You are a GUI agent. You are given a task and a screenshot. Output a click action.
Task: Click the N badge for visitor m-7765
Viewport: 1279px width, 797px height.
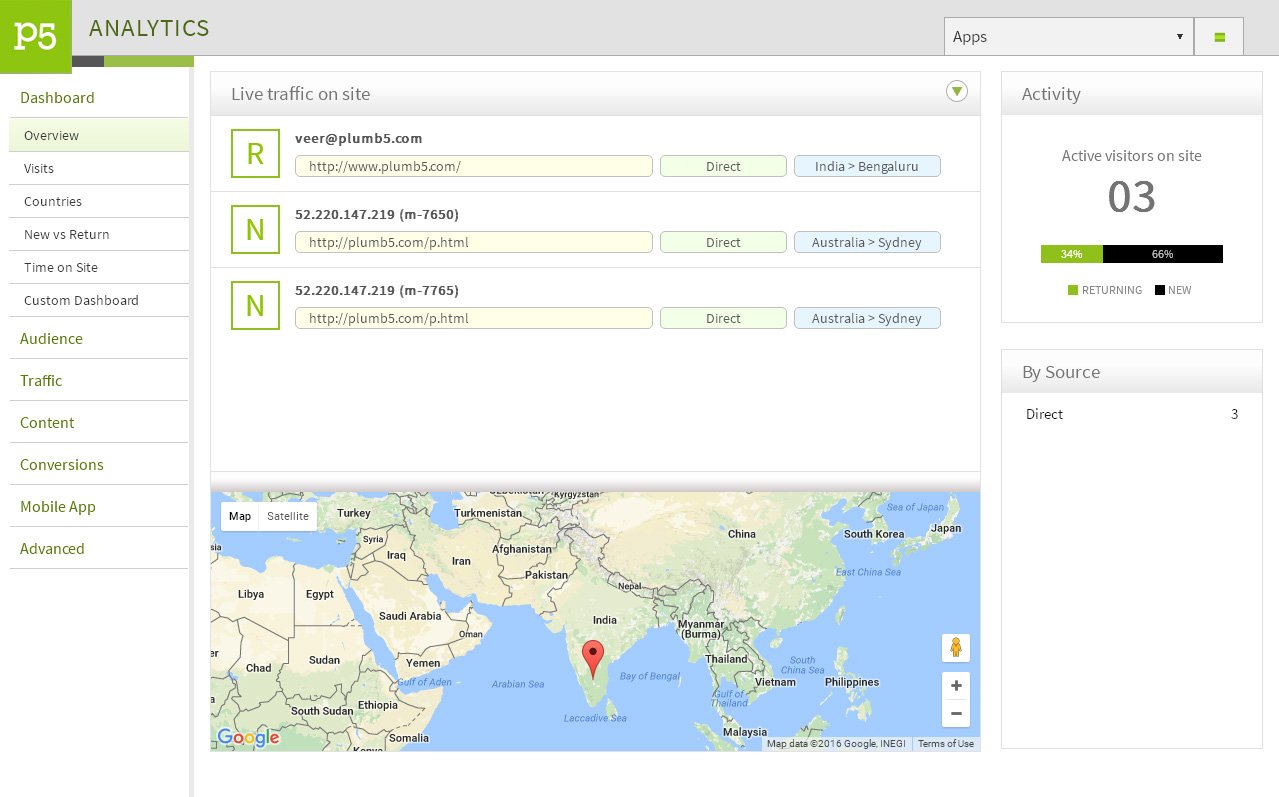click(255, 306)
